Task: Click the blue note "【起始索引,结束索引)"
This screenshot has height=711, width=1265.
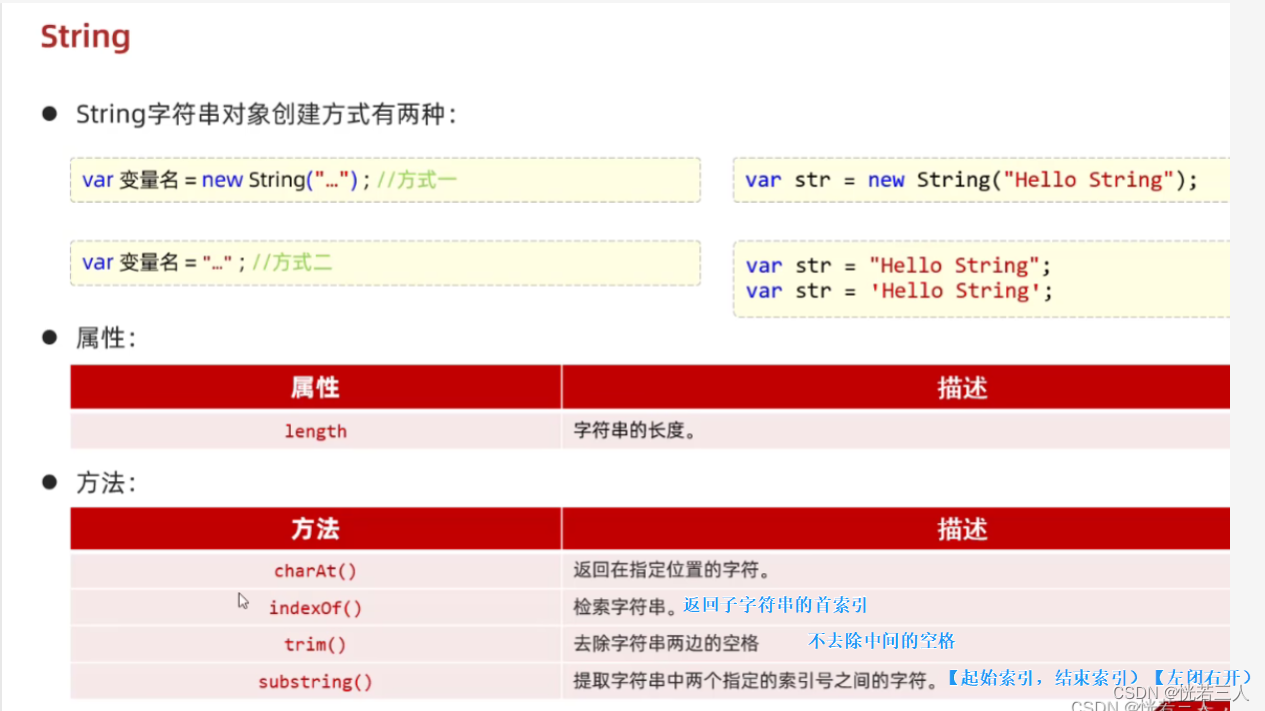Action: [1044, 678]
